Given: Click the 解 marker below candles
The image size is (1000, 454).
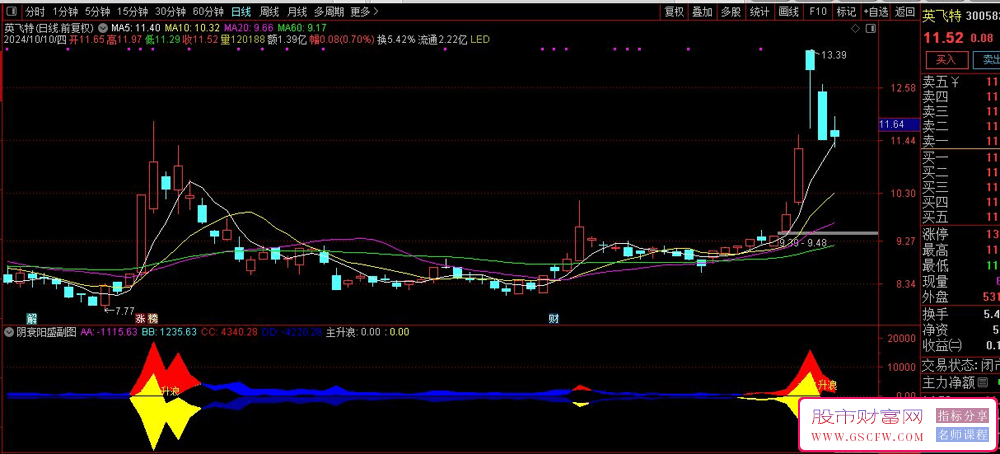Looking at the screenshot, I should coord(31,318).
